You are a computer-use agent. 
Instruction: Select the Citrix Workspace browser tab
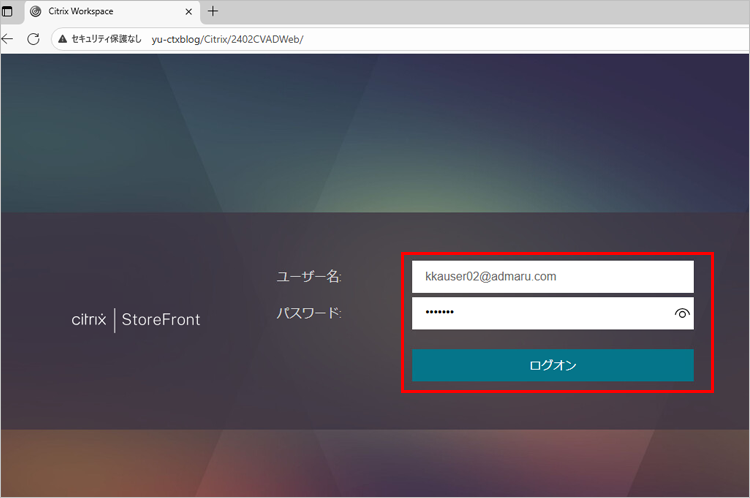pyautogui.click(x=100, y=11)
